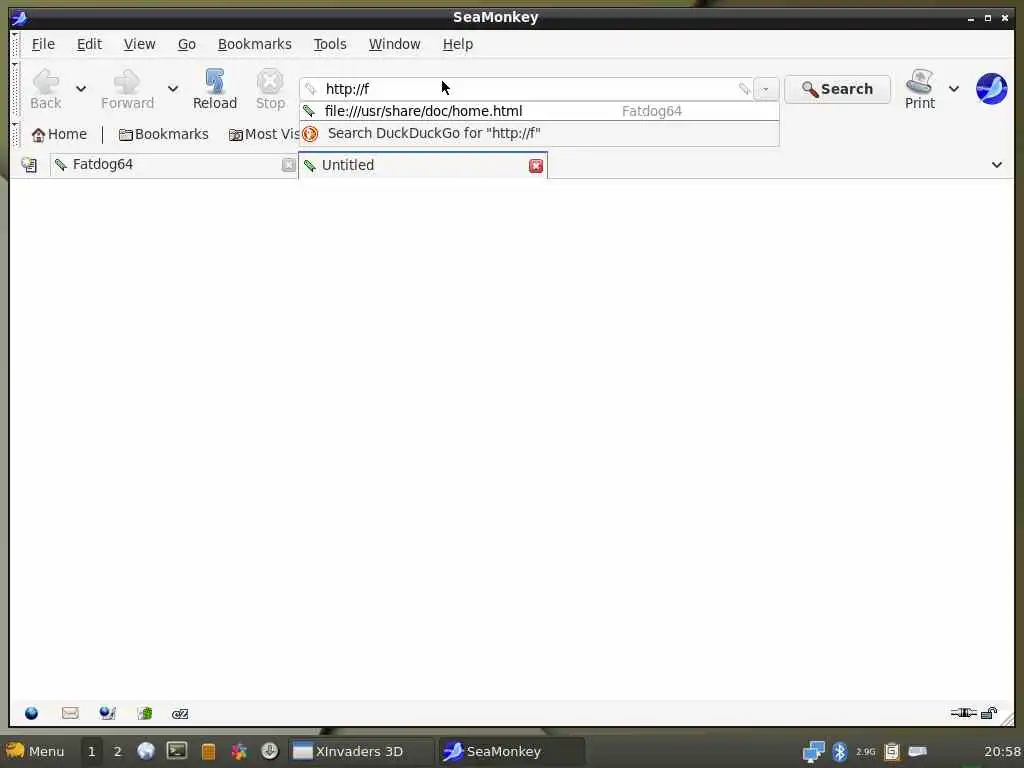The height and width of the screenshot is (768, 1024).
Task: Open the Help menu
Action: click(x=458, y=44)
